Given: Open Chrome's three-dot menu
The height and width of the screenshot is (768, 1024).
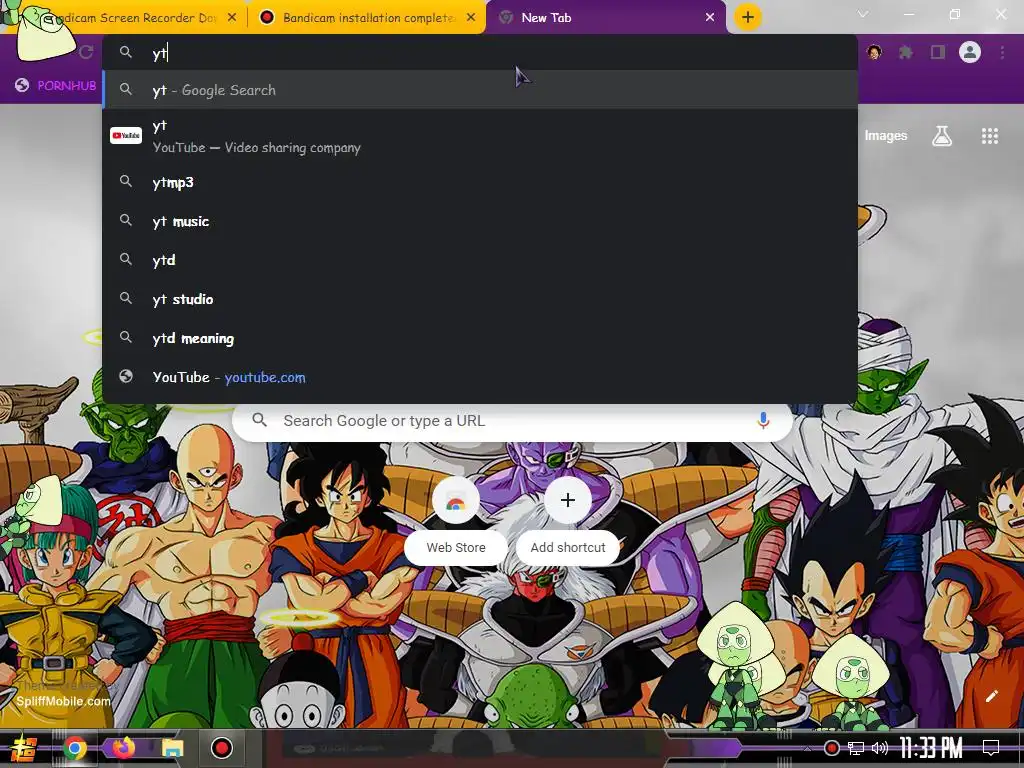Looking at the screenshot, I should tap(1002, 52).
